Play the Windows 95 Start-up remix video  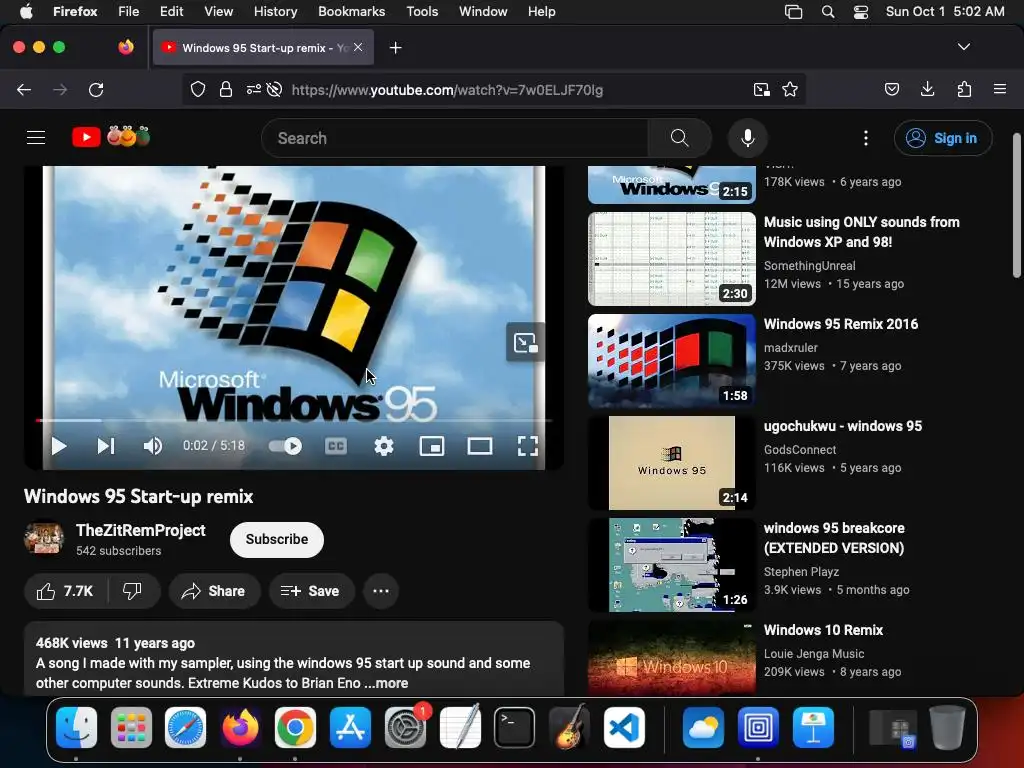click(59, 446)
